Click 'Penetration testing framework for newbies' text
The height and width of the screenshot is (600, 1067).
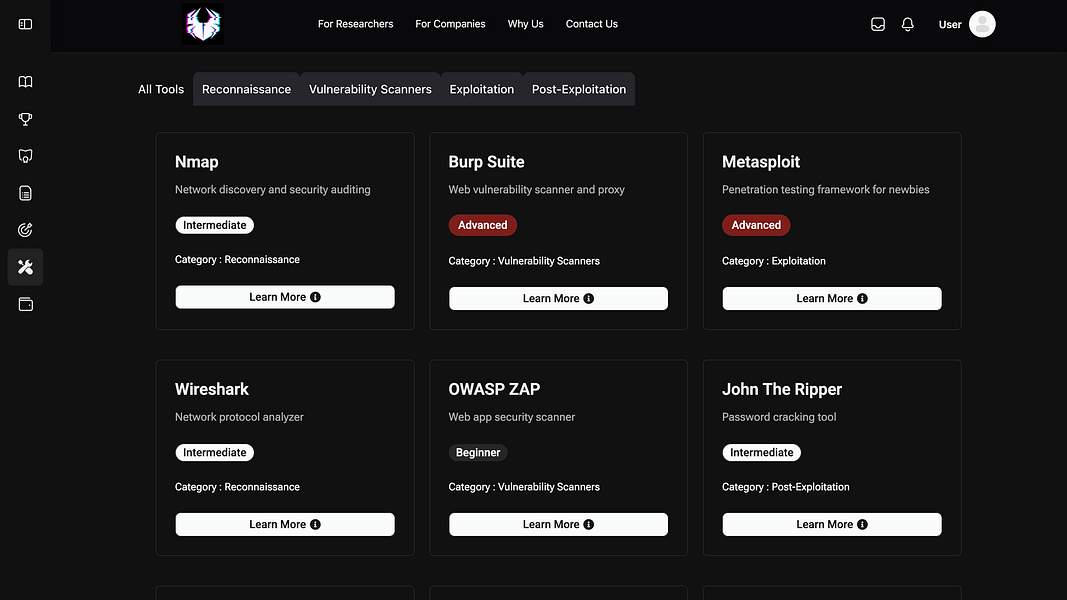click(x=825, y=190)
